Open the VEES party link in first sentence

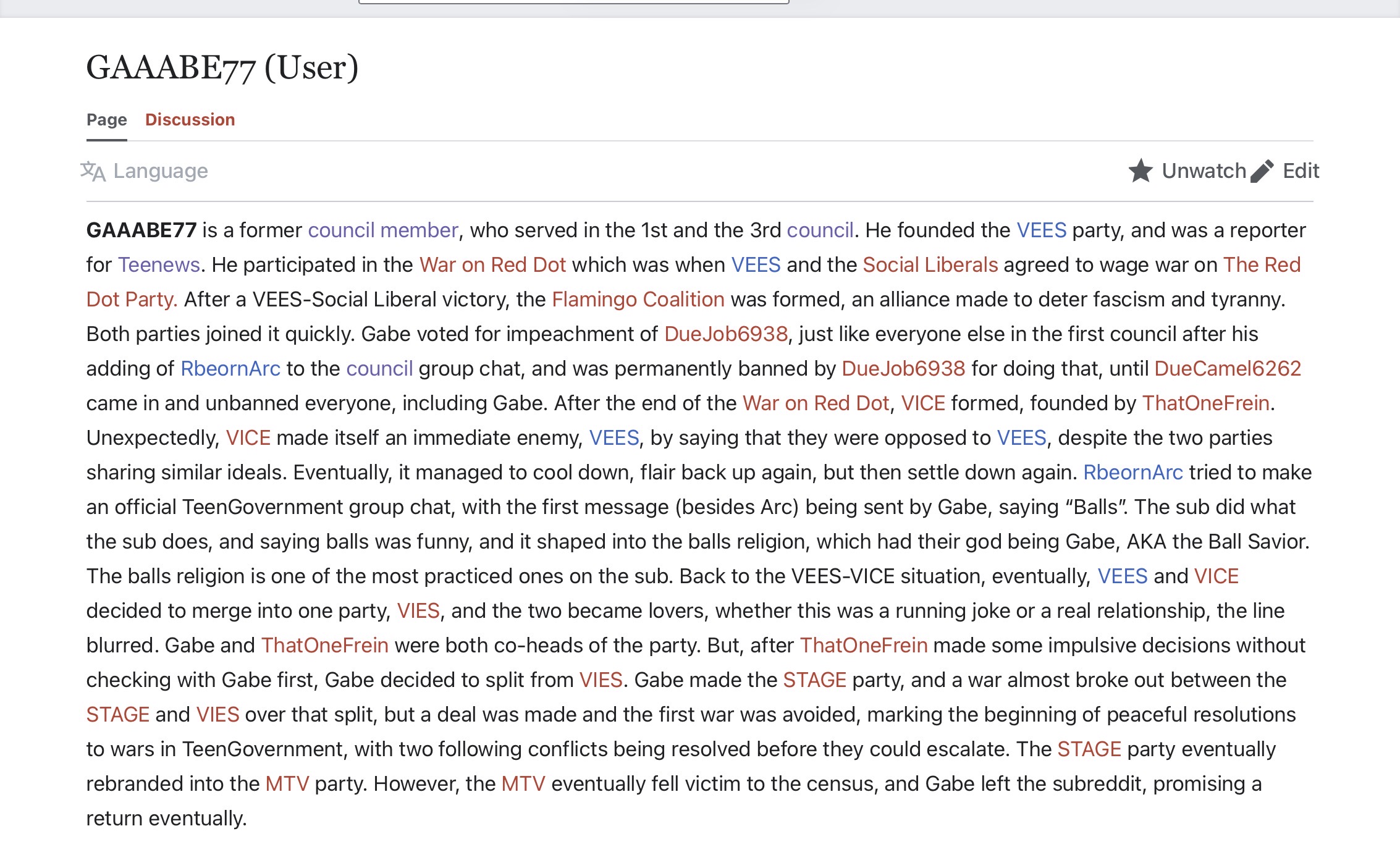1041,230
